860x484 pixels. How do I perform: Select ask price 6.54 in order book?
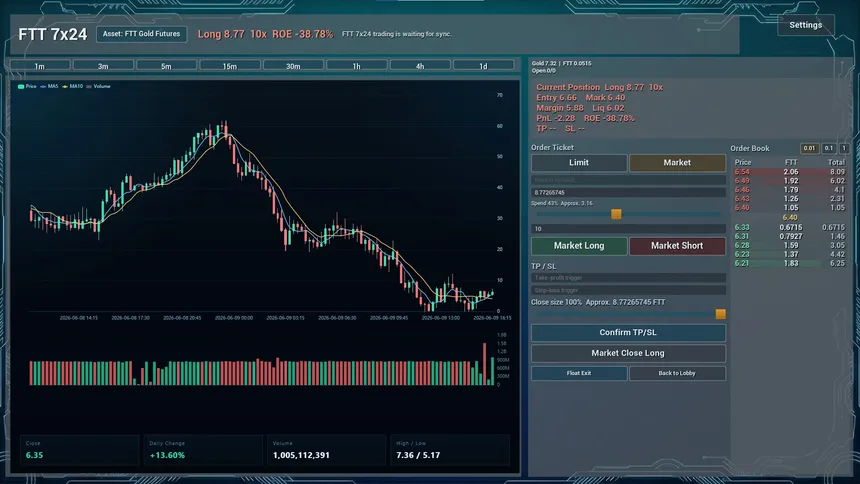742,172
